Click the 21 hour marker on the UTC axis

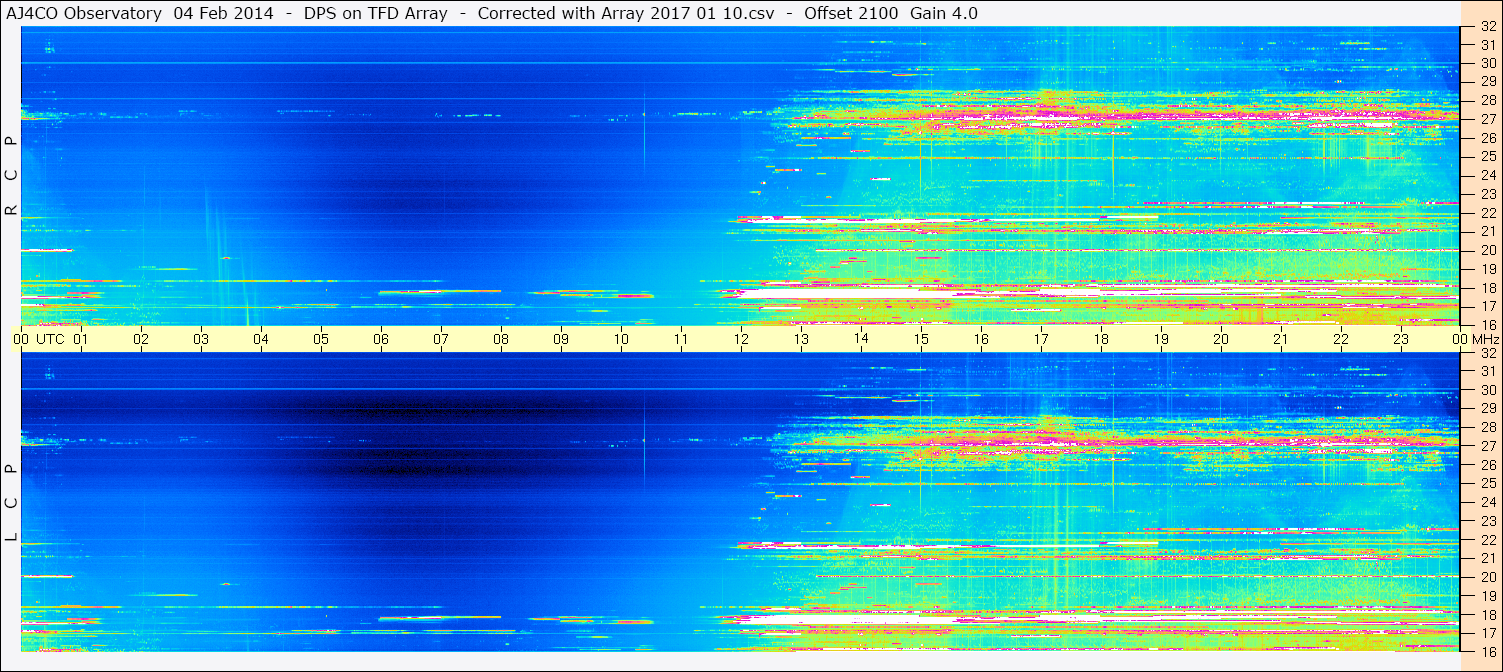(1281, 339)
